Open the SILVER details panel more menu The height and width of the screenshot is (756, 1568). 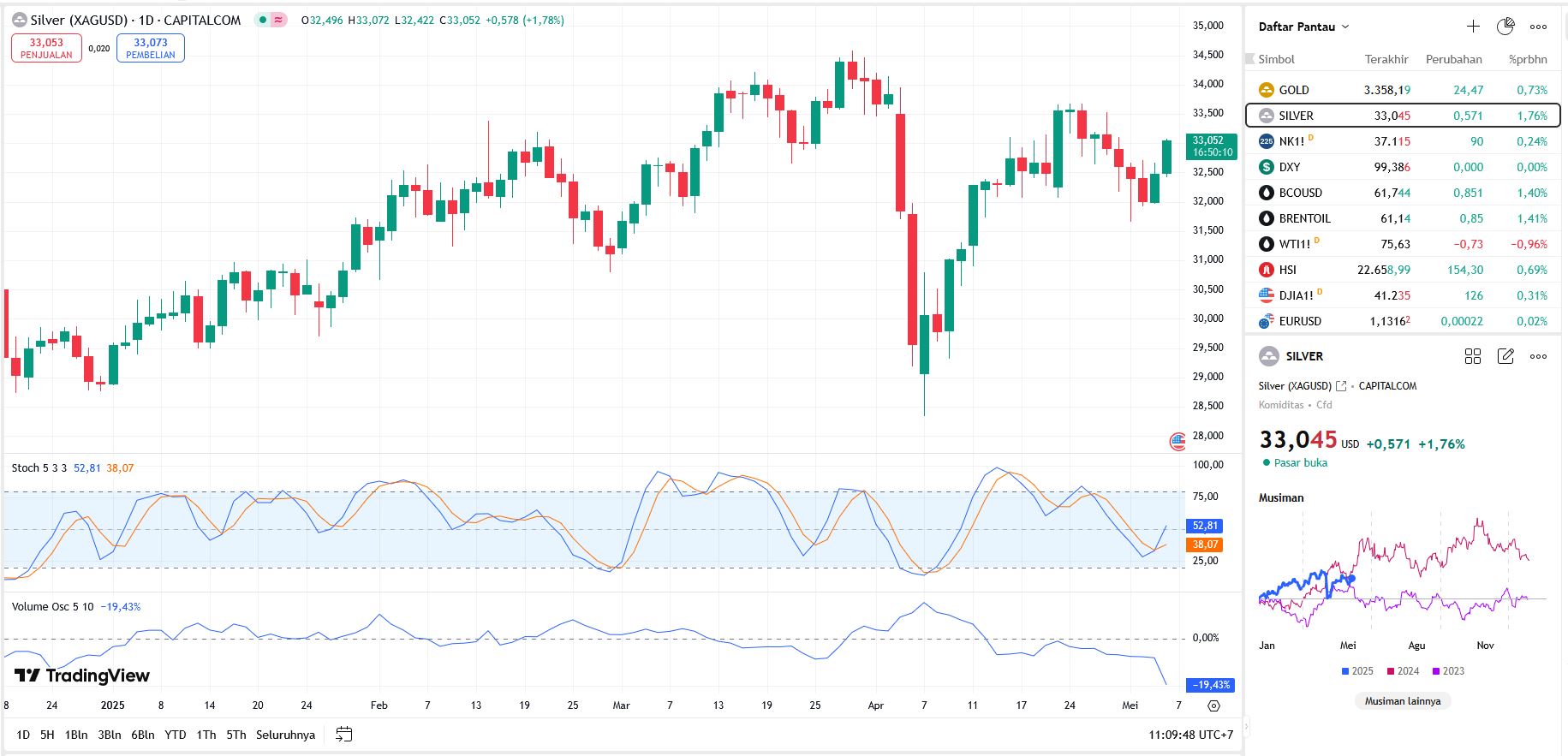(1538, 356)
